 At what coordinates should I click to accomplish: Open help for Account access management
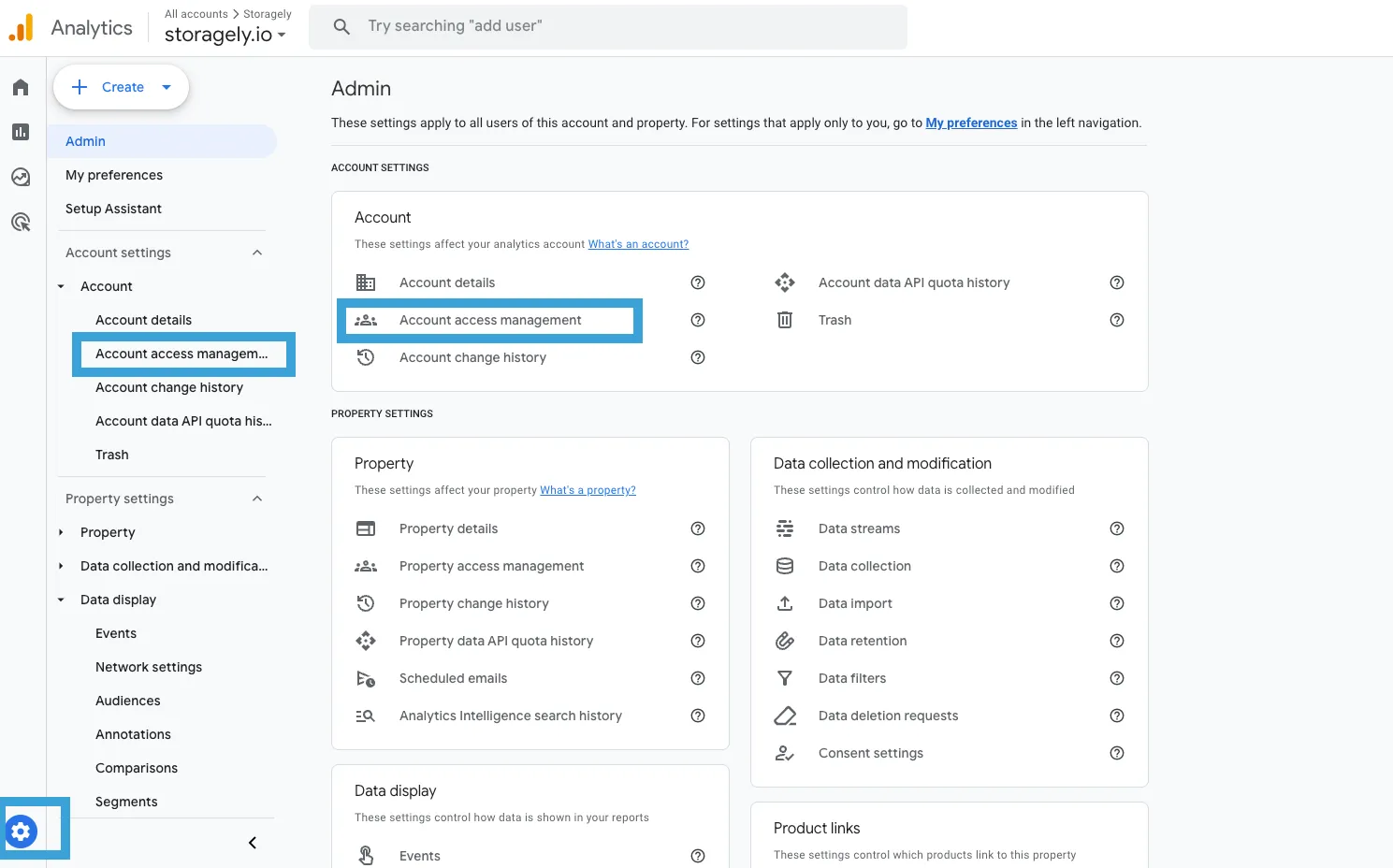[698, 320]
